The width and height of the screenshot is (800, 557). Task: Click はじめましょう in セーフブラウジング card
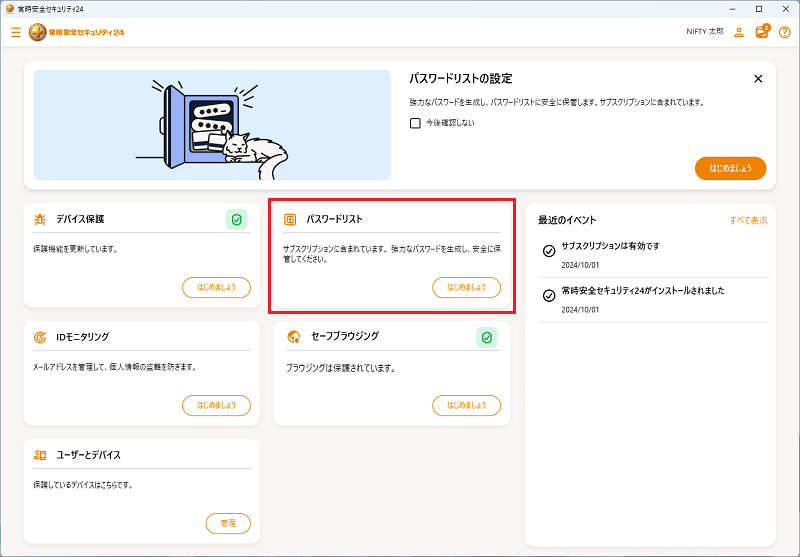pyautogui.click(x=466, y=406)
